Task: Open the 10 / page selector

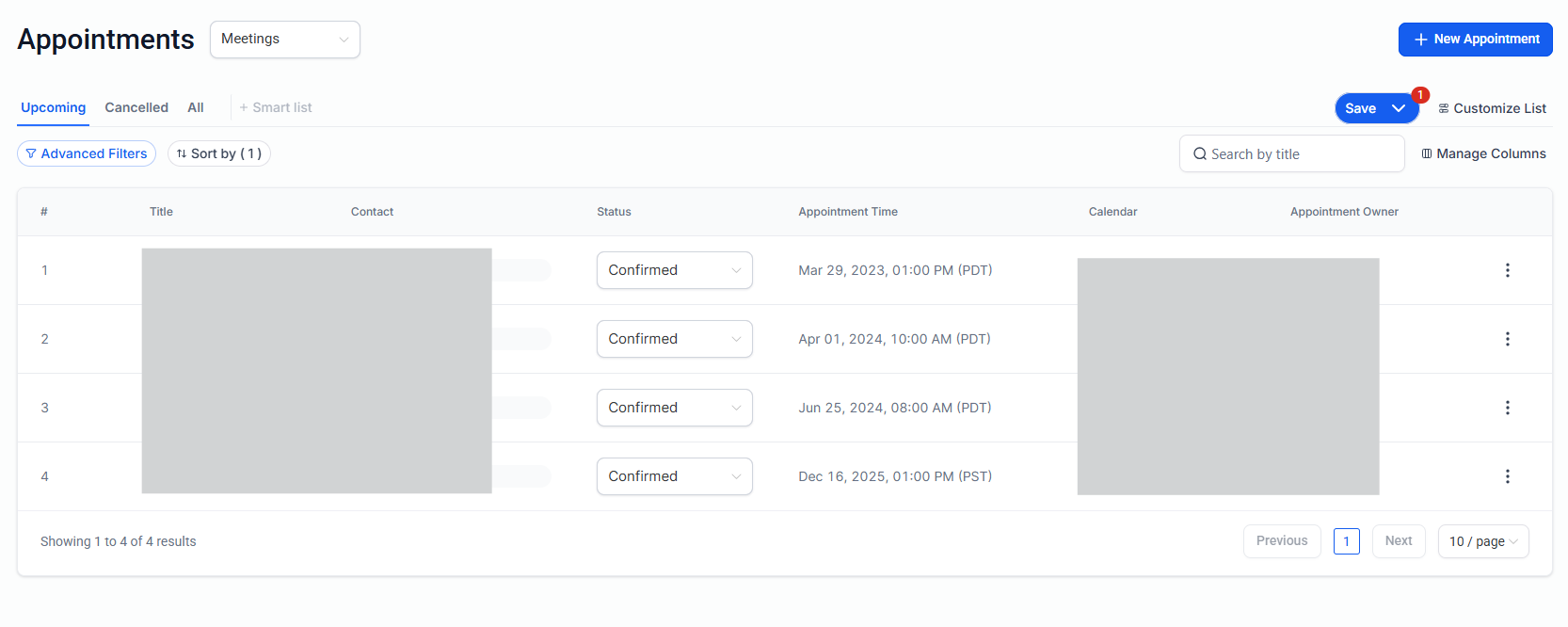Action: [x=1482, y=541]
